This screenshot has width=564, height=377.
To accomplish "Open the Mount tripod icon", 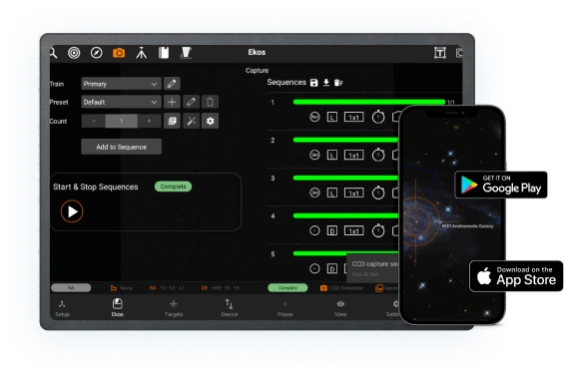I will 141,53.
